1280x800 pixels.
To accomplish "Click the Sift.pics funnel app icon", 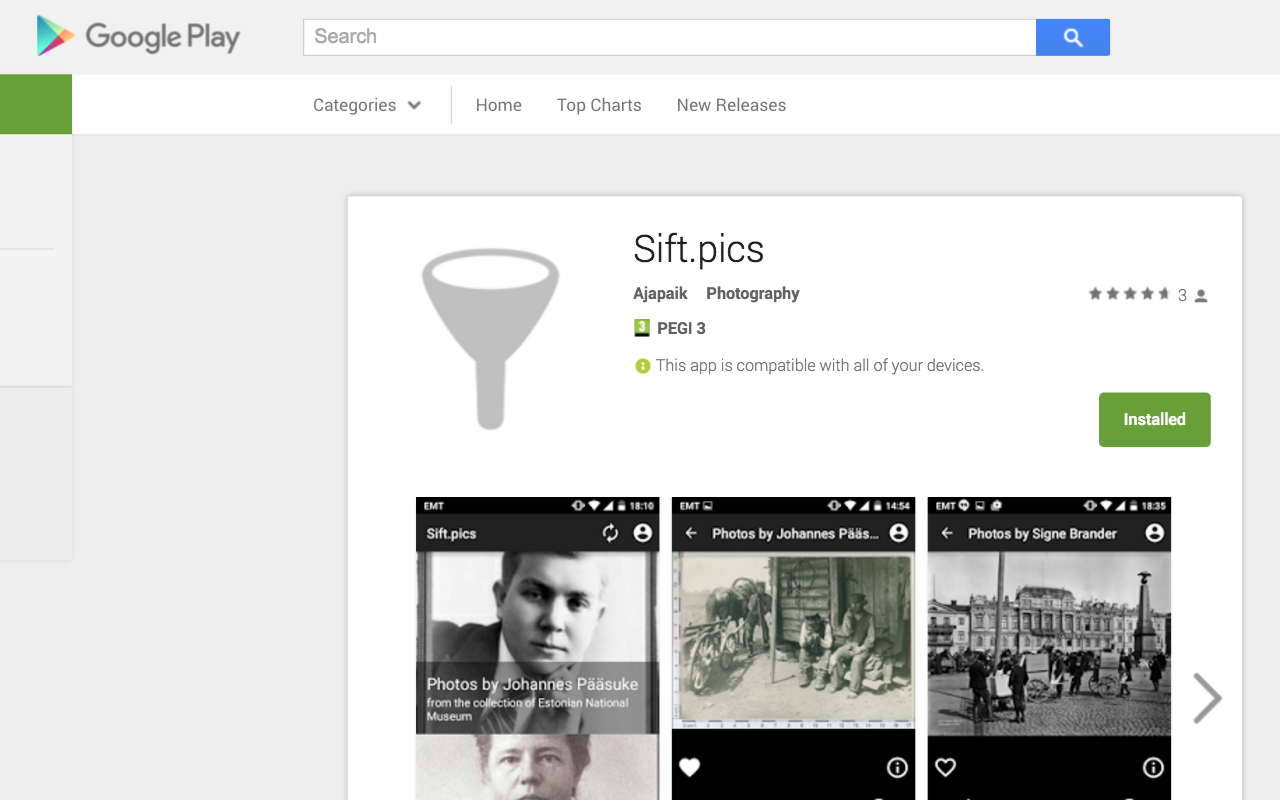I will [x=490, y=339].
